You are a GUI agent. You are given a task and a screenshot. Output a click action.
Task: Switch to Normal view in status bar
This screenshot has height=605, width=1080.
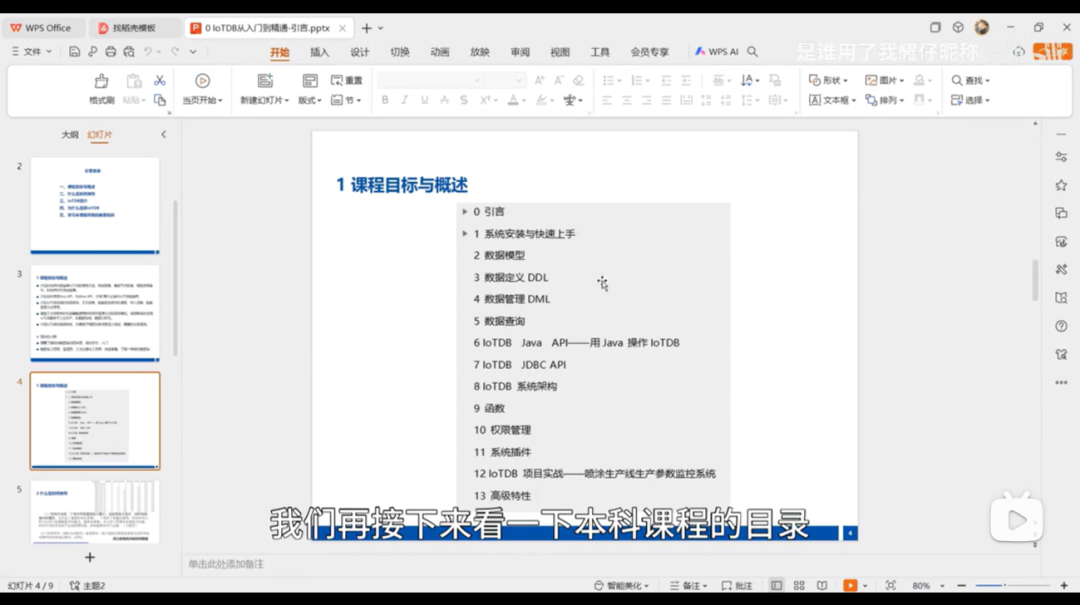[x=776, y=586]
